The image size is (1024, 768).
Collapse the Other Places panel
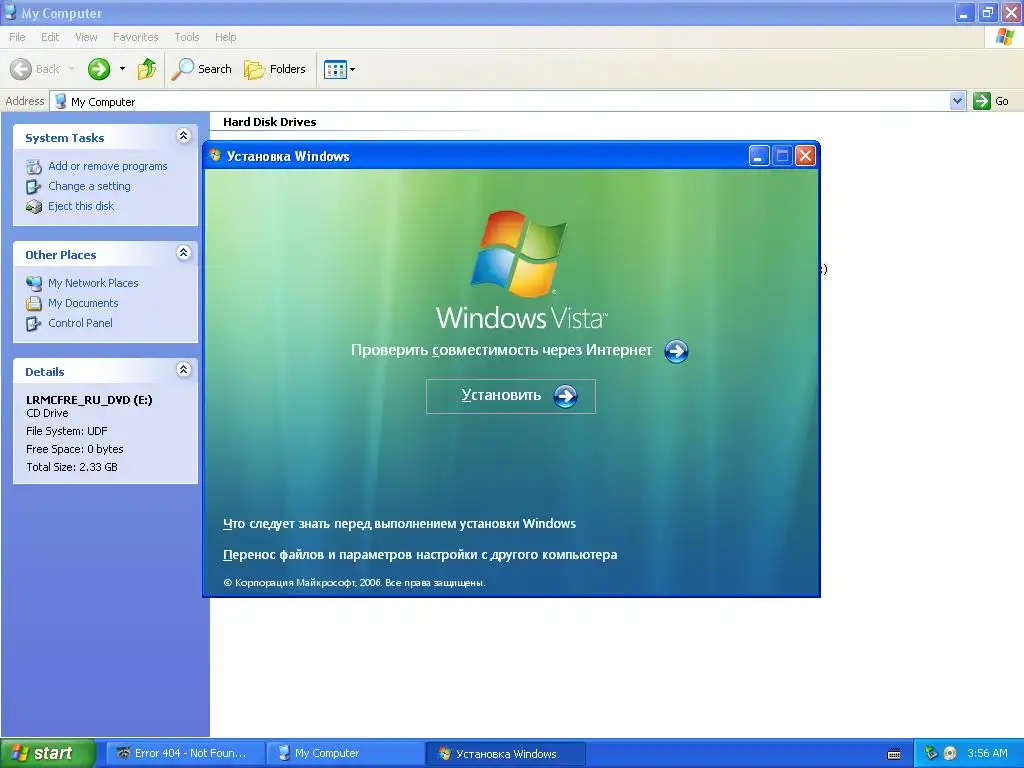click(184, 253)
